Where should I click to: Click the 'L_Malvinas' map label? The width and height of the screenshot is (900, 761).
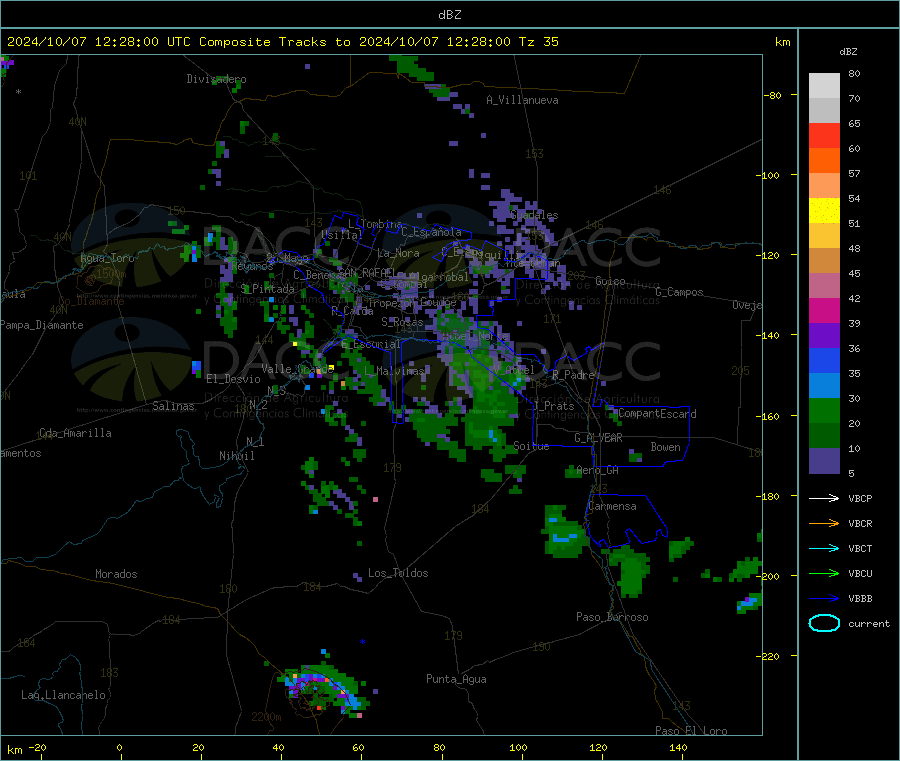pyautogui.click(x=394, y=371)
